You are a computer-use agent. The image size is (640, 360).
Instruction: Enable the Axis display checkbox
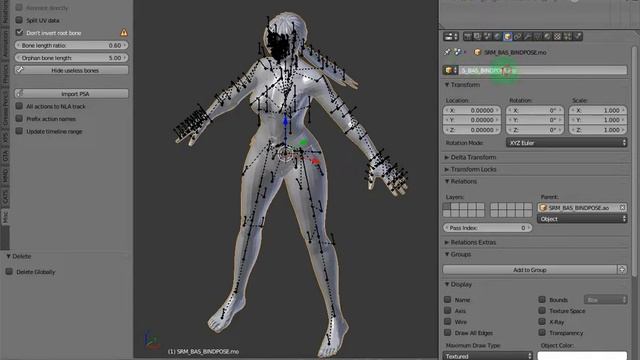[448, 311]
